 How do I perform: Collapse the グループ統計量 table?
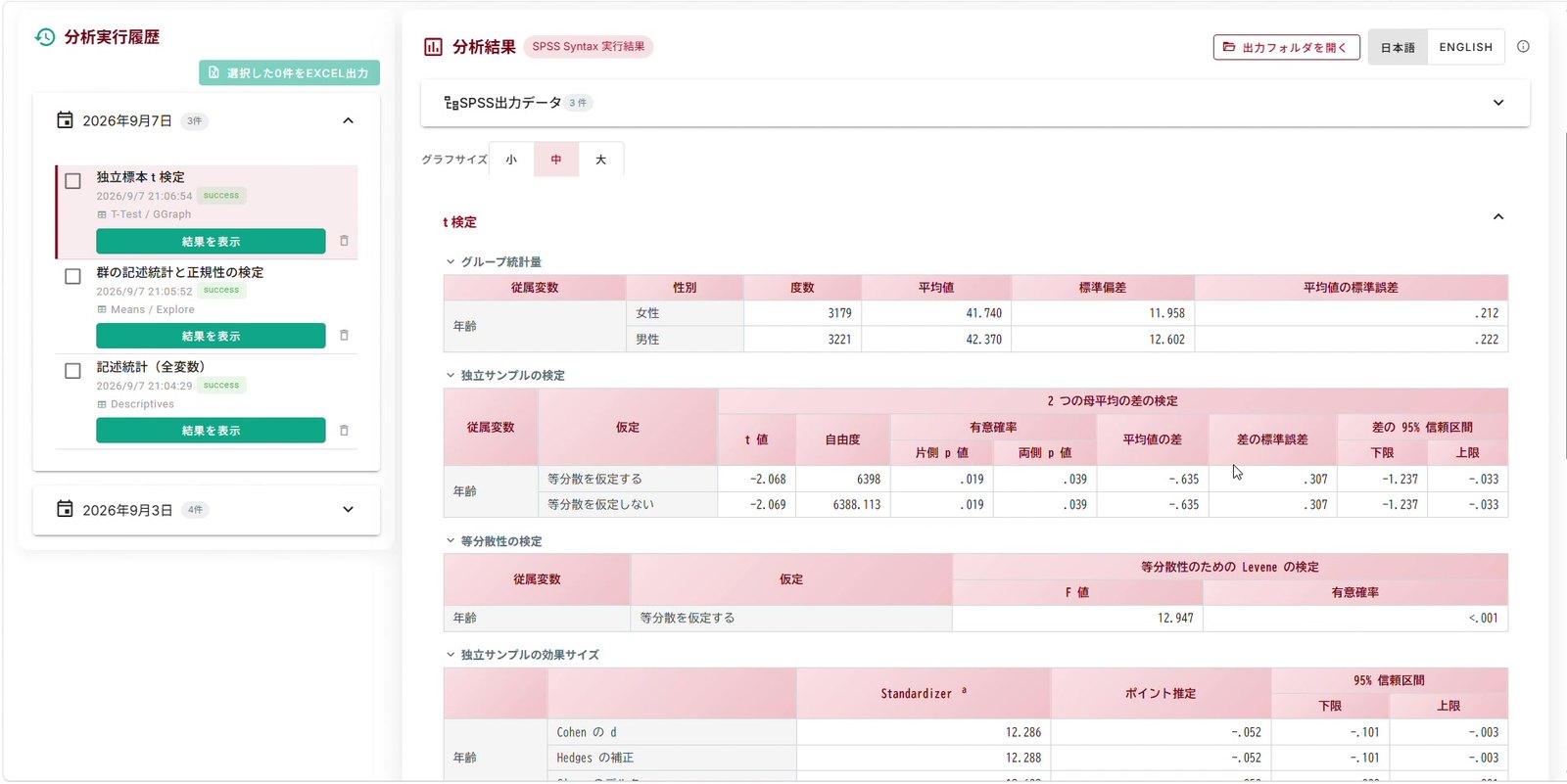pyautogui.click(x=451, y=261)
